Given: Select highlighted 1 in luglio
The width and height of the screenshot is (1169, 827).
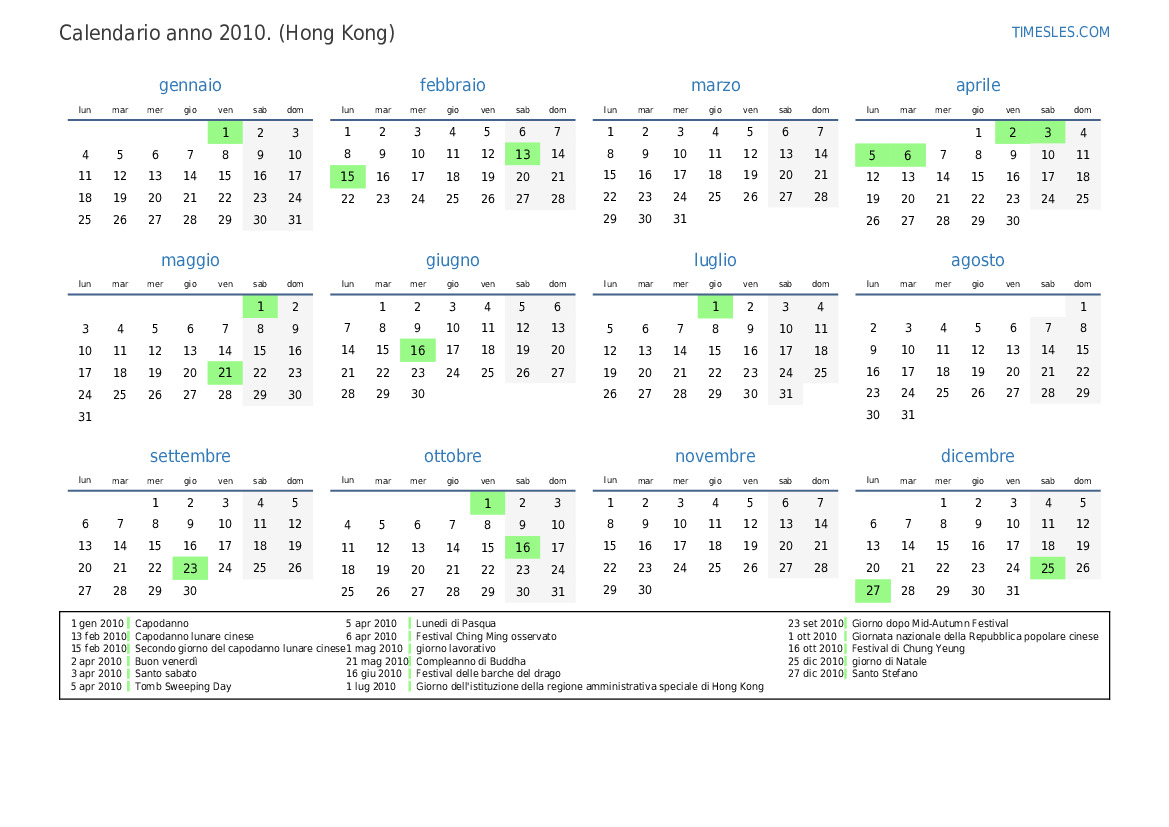Looking at the screenshot, I should 715,306.
